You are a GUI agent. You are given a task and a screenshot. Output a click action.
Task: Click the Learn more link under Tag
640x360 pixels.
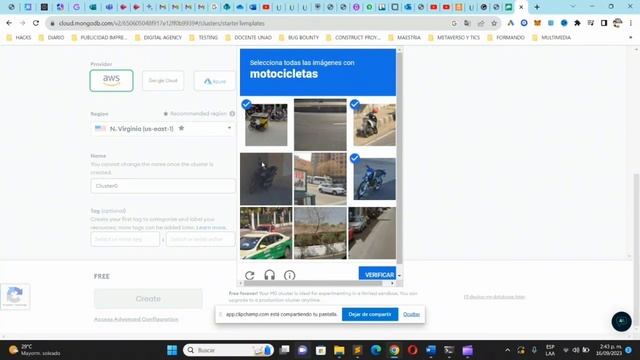pyautogui.click(x=211, y=227)
